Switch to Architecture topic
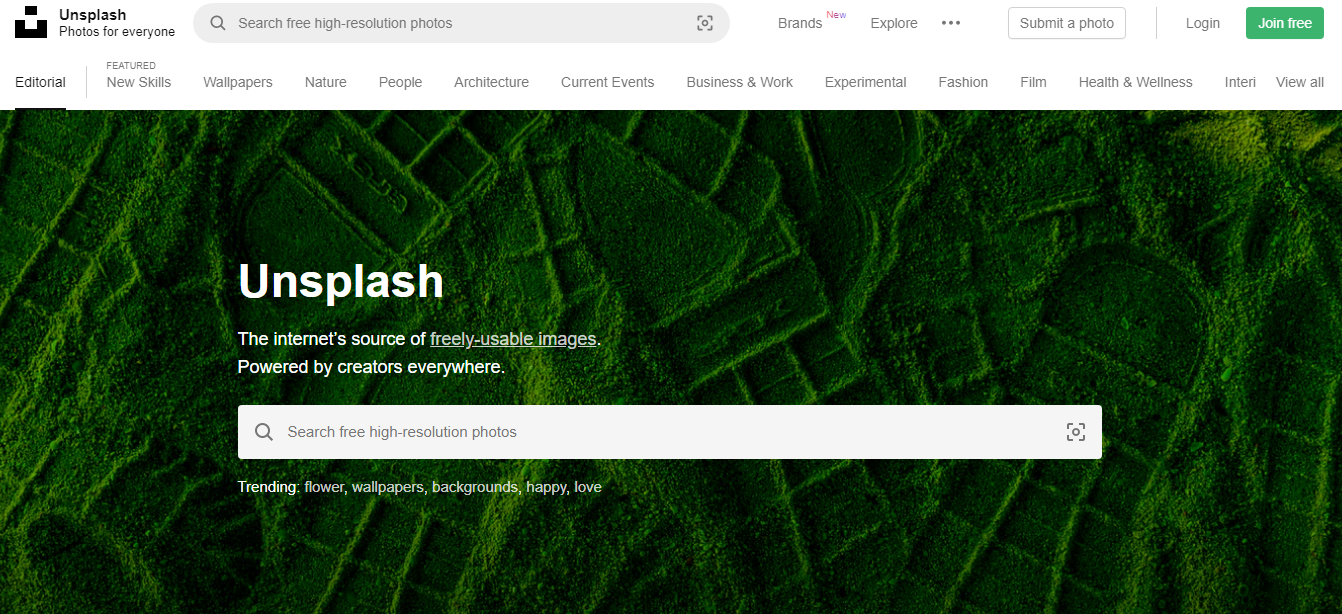Screen dimensions: 1342x614 point(491,82)
